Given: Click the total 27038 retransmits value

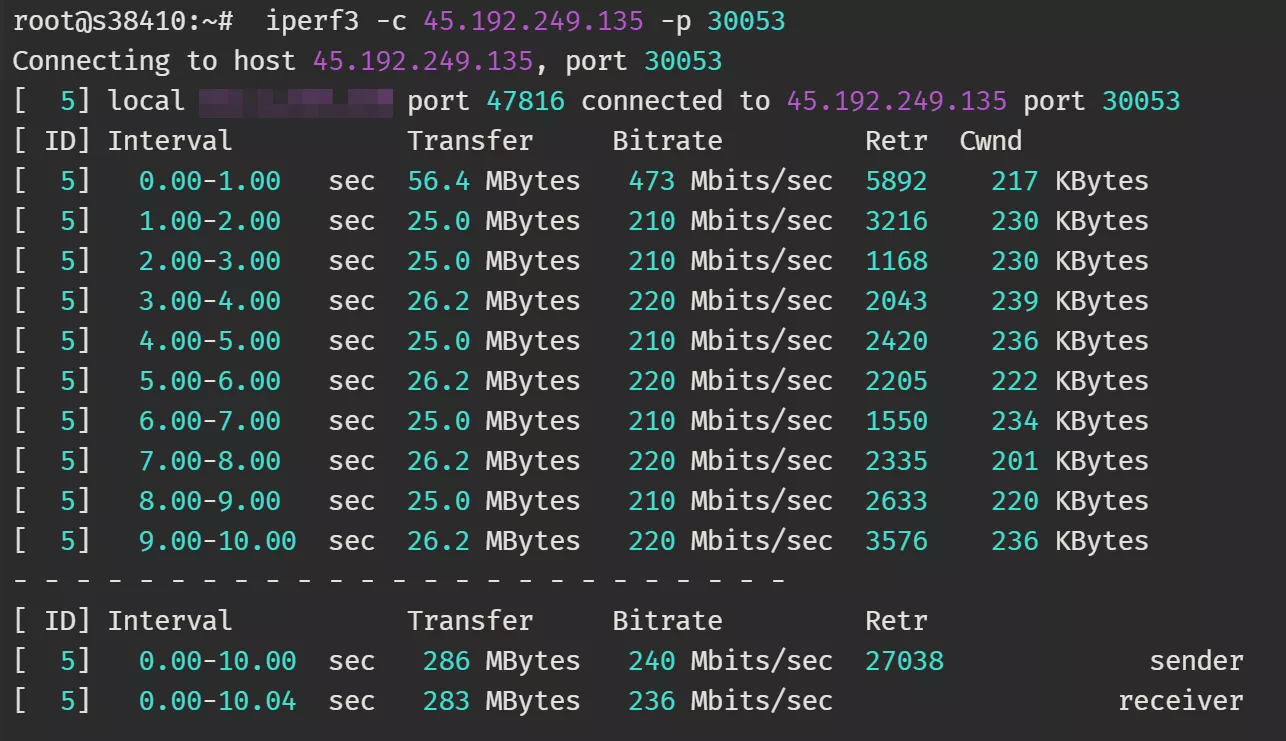Looking at the screenshot, I should [x=904, y=661].
